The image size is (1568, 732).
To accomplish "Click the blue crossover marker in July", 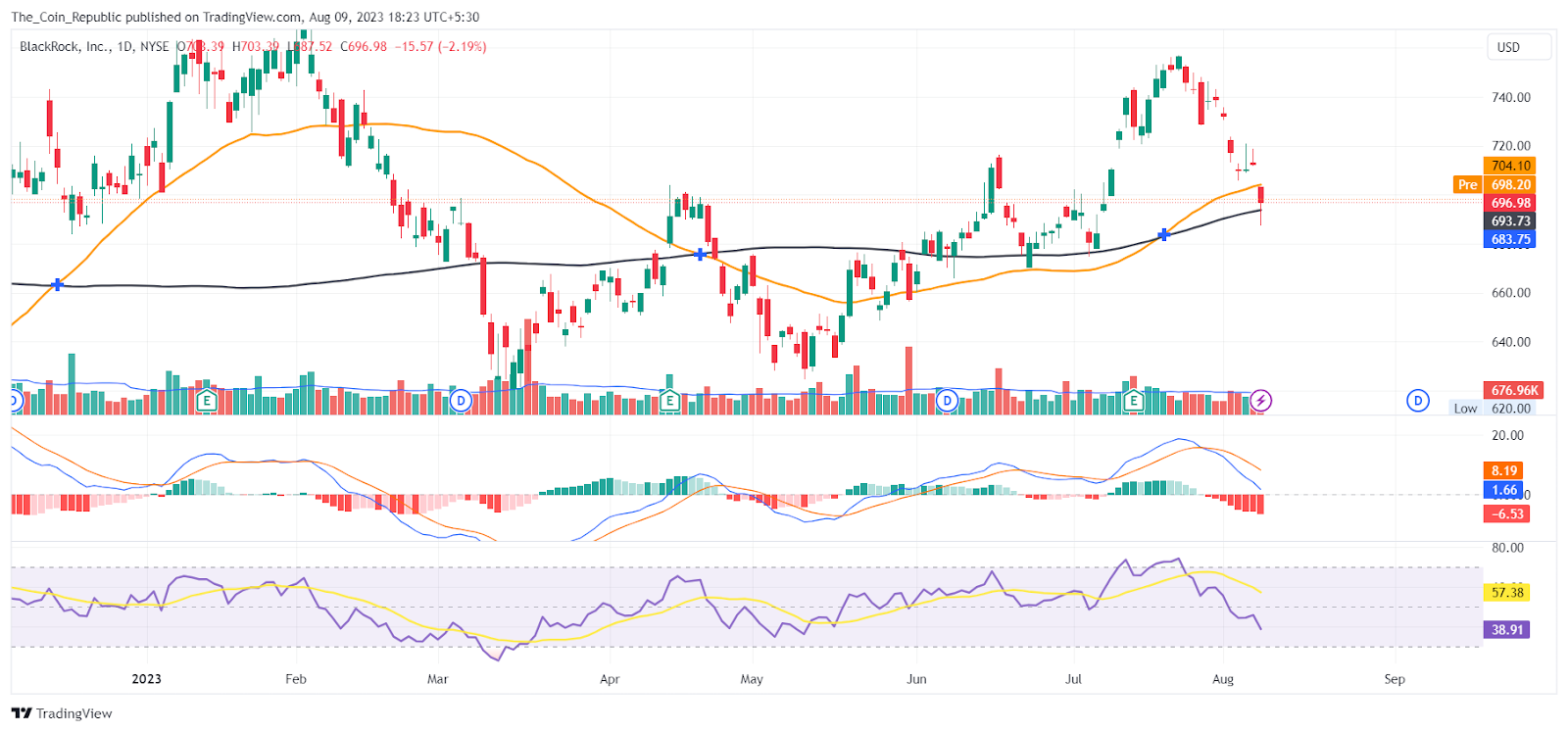I will tap(1164, 234).
